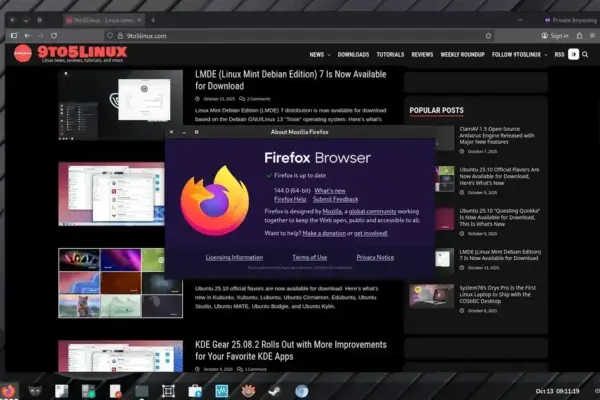The image size is (600, 400).
Task: Select the 9to5Linux - Linux news tab
Action: [104, 20]
